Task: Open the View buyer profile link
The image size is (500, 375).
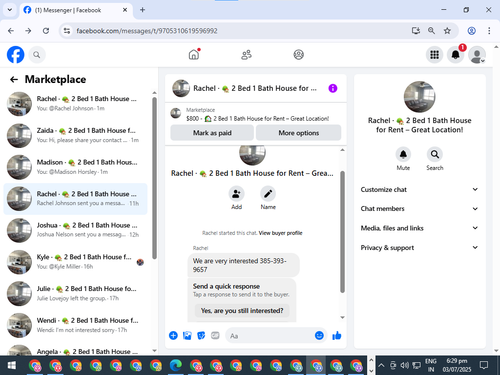Action: [280, 233]
